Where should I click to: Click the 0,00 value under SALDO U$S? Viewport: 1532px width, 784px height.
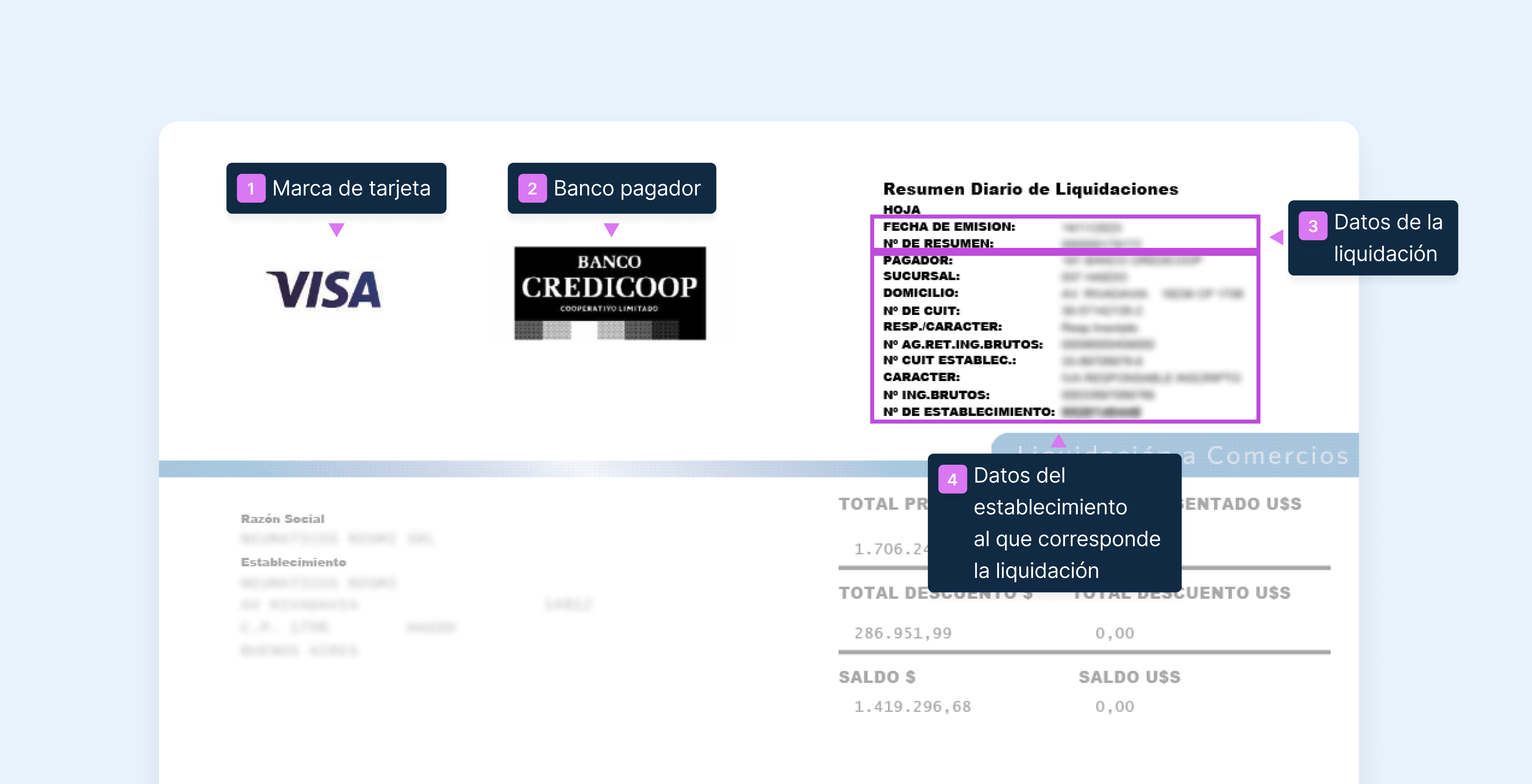coord(1114,706)
